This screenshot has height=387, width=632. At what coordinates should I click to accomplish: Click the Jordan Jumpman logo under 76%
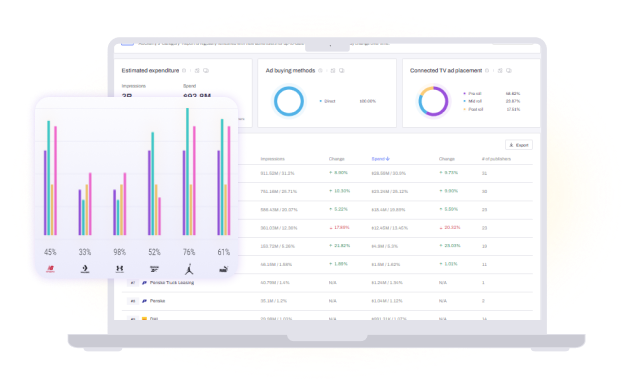click(189, 269)
